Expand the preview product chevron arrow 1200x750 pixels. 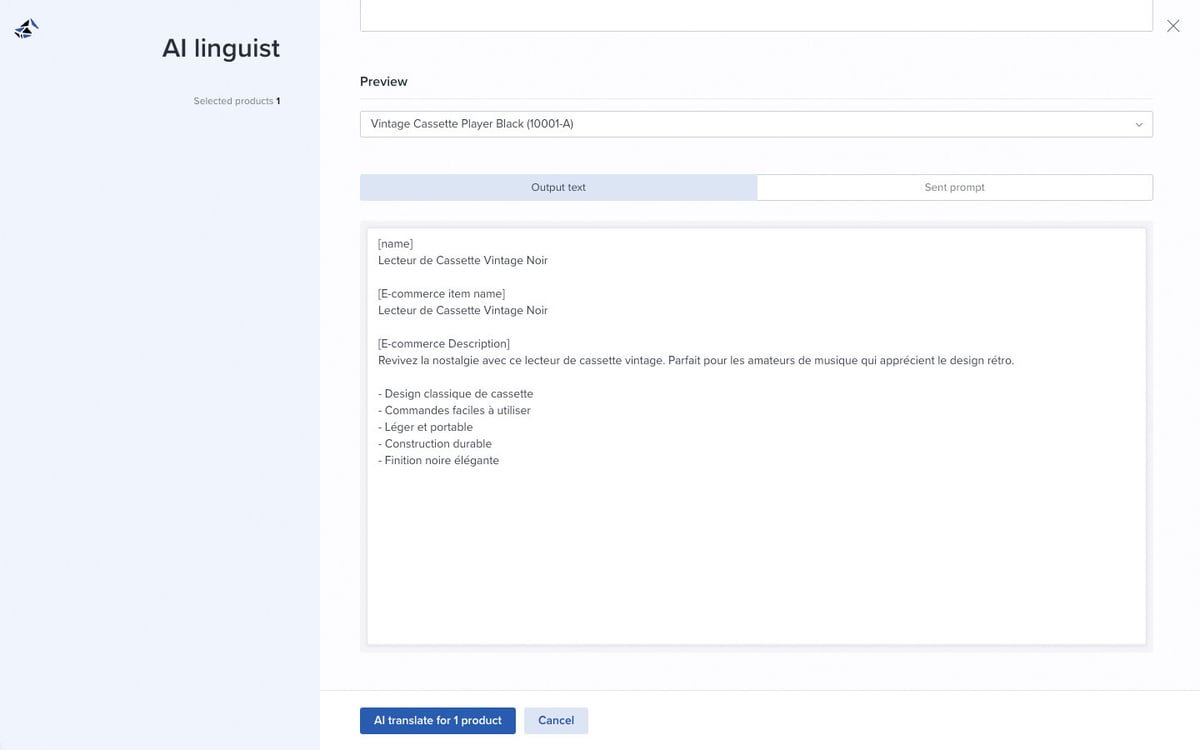[x=1139, y=125]
